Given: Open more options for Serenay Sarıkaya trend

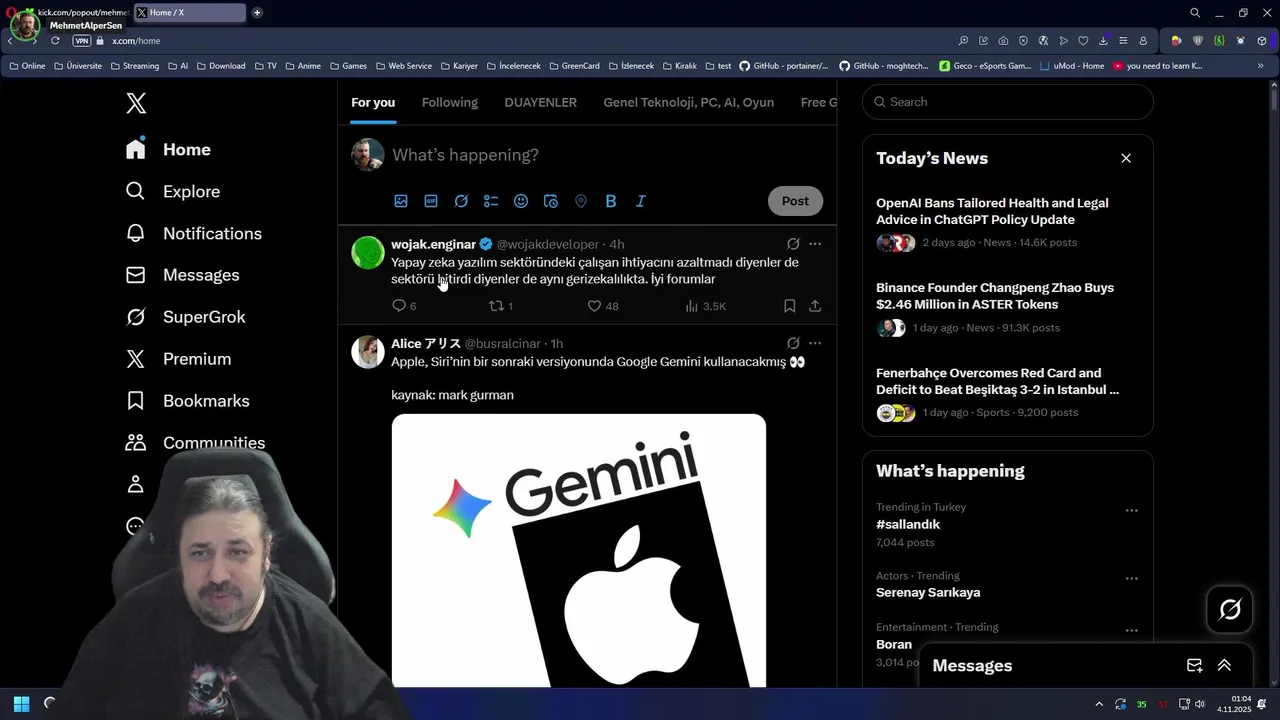Looking at the screenshot, I should tap(1132, 578).
